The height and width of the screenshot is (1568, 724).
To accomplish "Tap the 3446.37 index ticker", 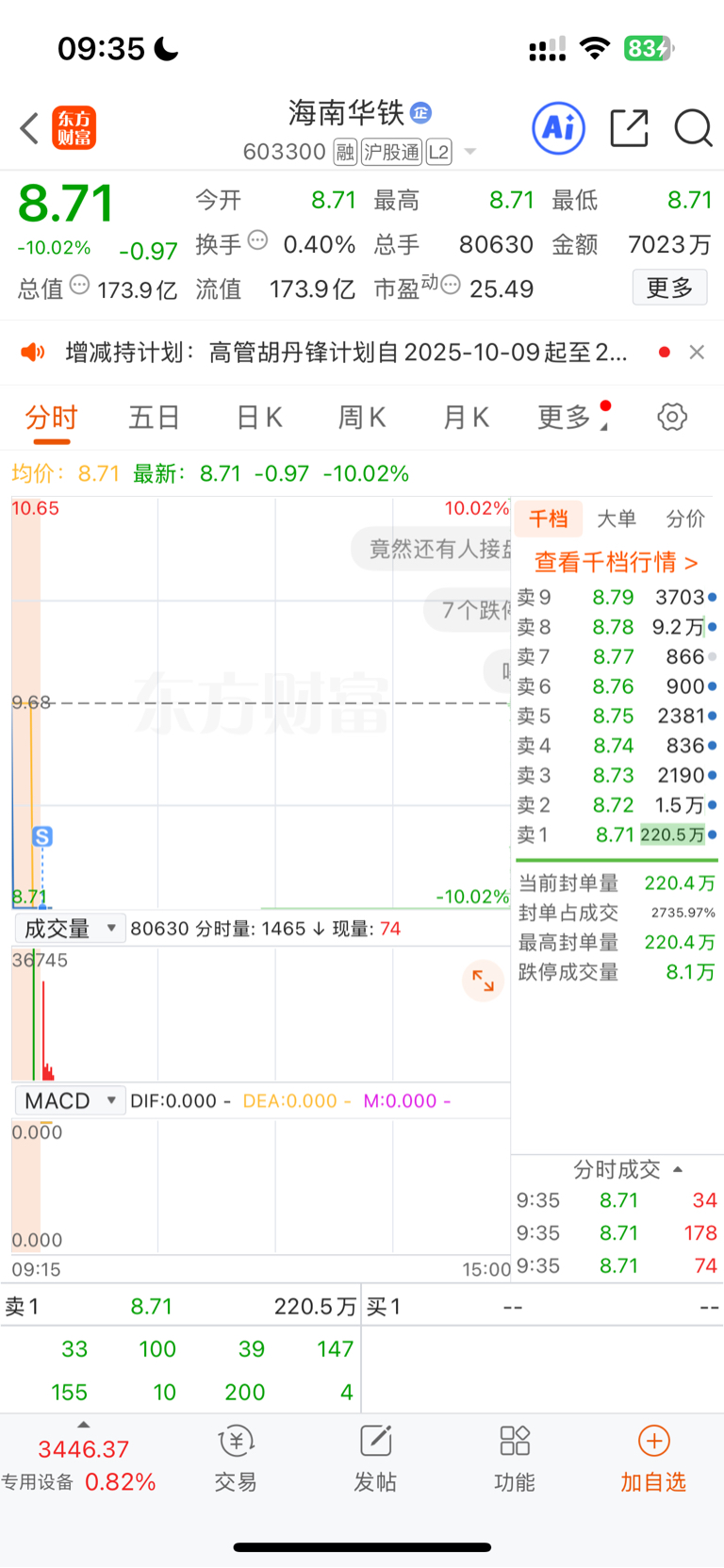I will (83, 1449).
